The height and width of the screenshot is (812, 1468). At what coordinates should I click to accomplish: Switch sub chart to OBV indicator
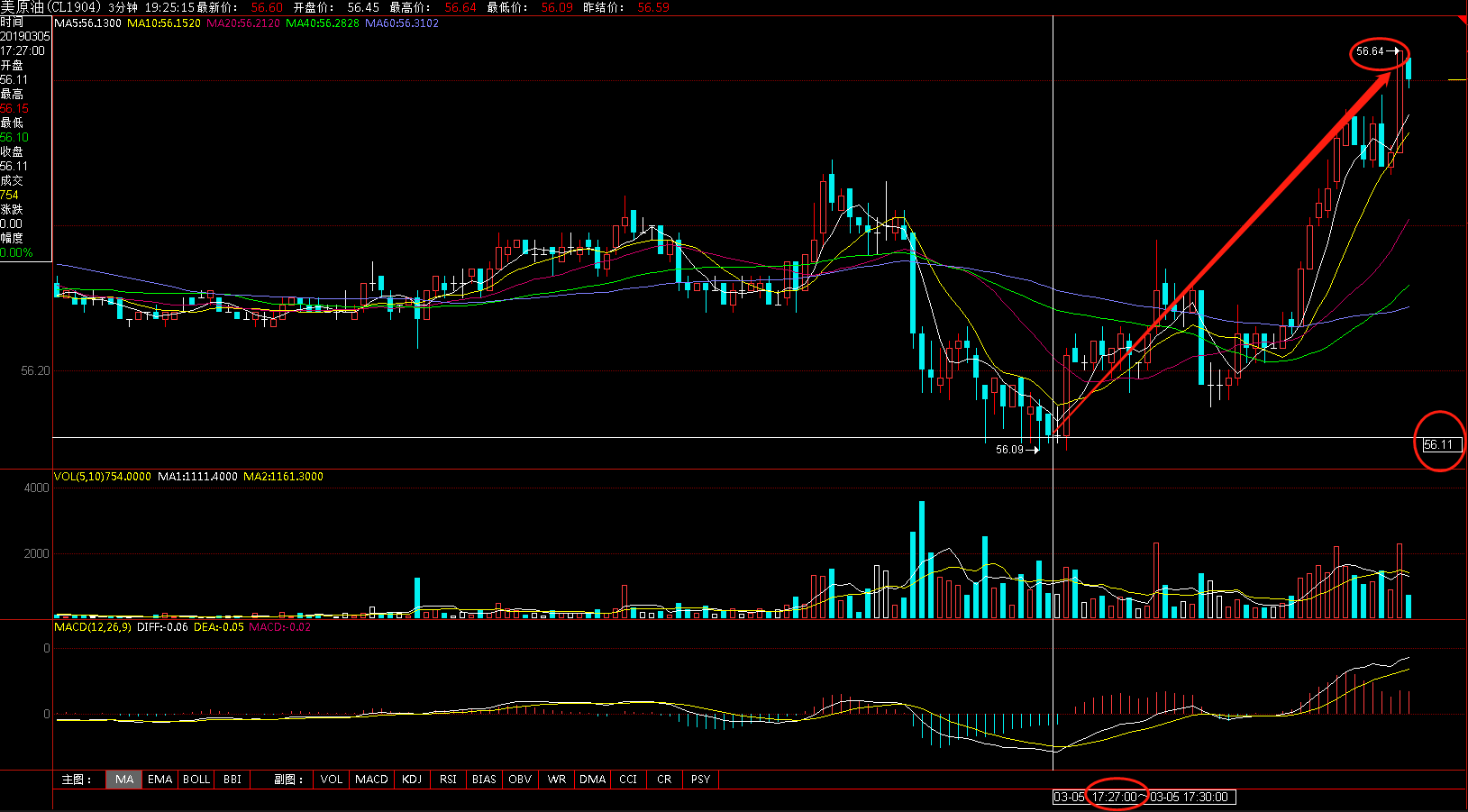tap(520, 780)
